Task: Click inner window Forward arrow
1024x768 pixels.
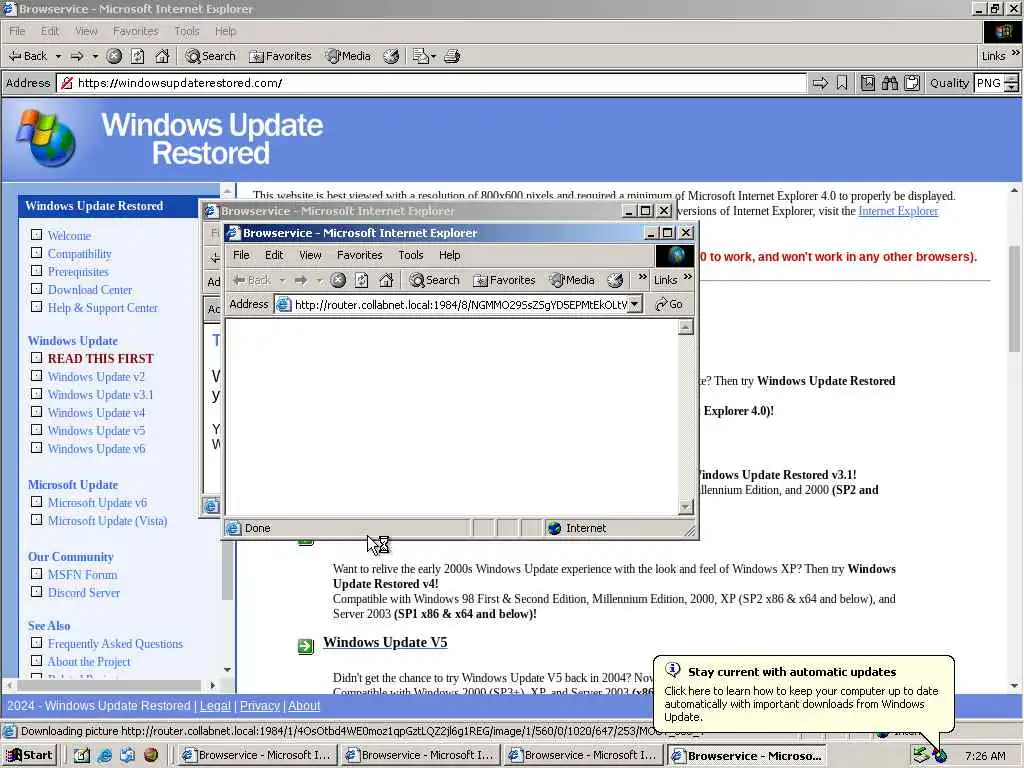Action: coord(301,280)
